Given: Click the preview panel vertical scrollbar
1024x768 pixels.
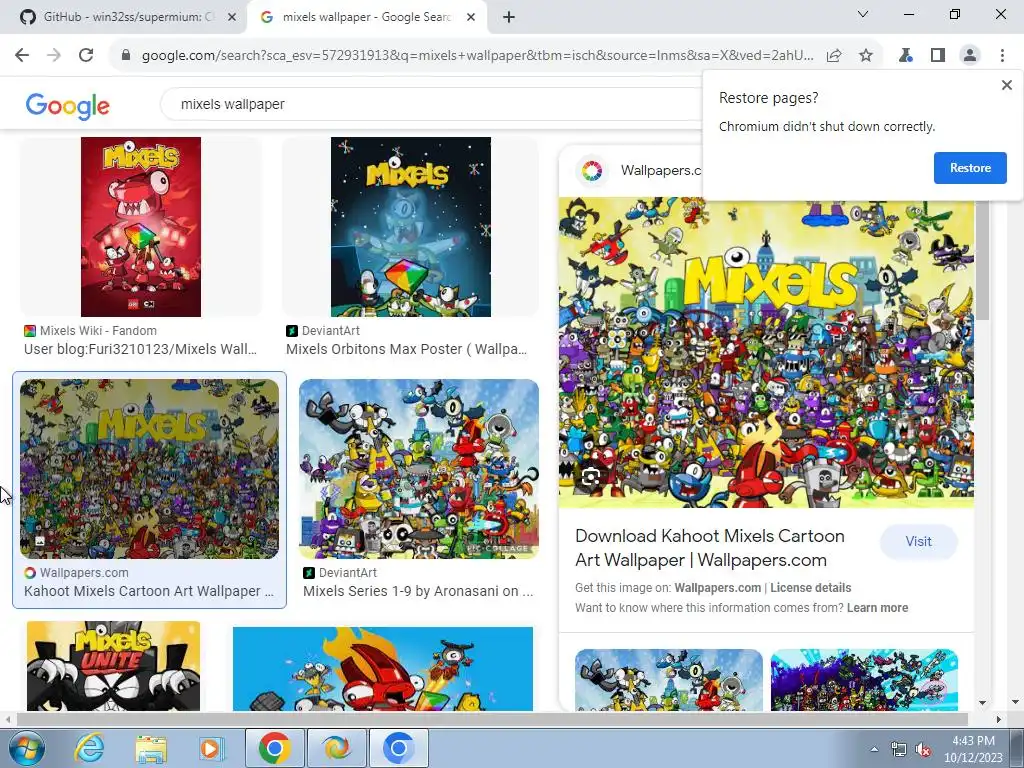Looking at the screenshot, I should click(x=983, y=261).
